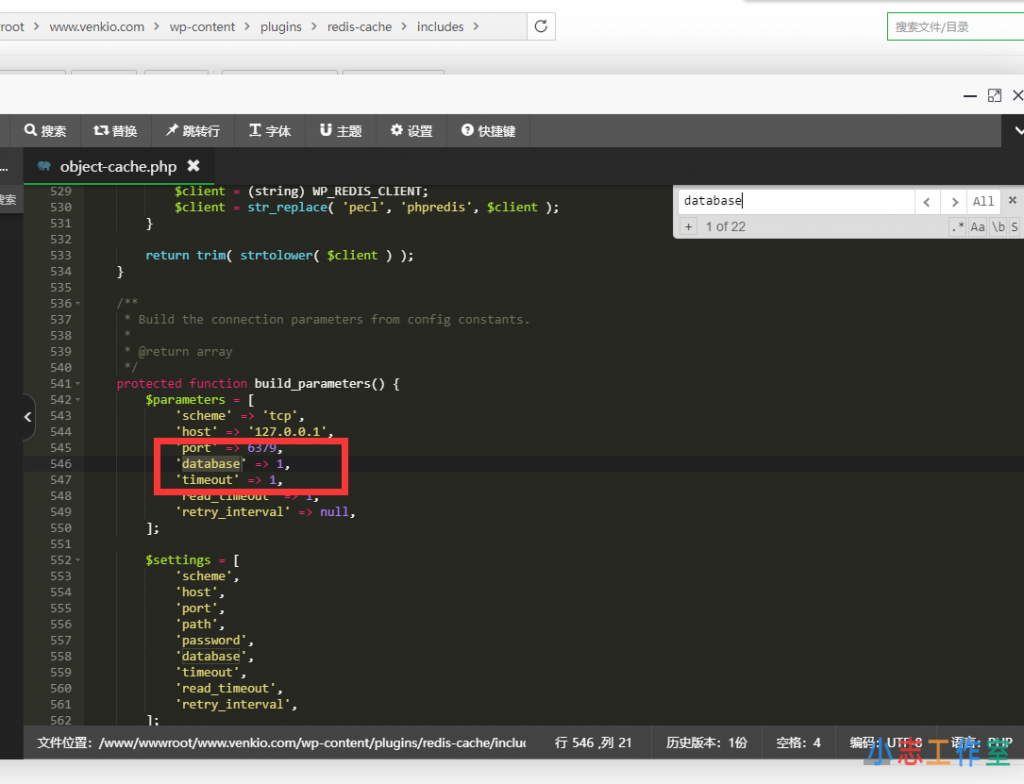Click the redis-cache breadcrumb folder
This screenshot has height=784, width=1024.
pos(359,27)
